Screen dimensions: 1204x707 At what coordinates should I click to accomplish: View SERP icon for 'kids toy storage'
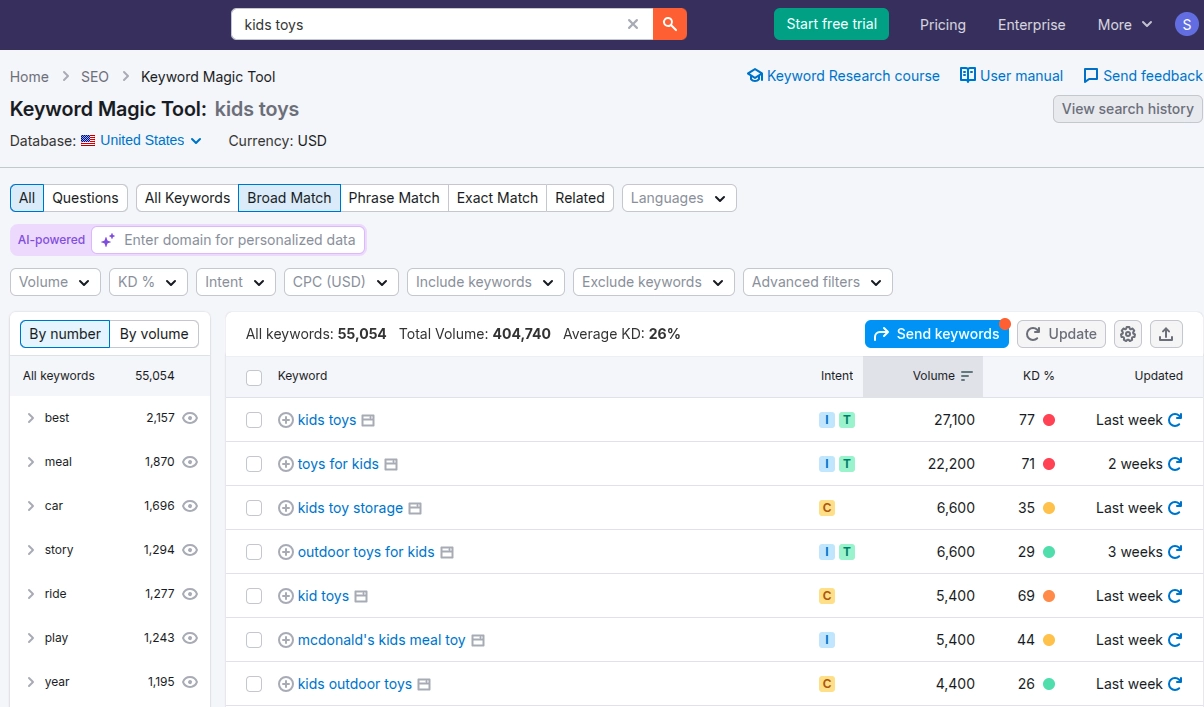[x=415, y=509]
